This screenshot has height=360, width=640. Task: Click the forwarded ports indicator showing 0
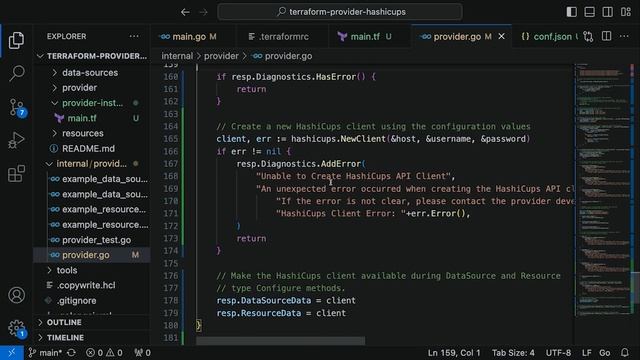142,353
